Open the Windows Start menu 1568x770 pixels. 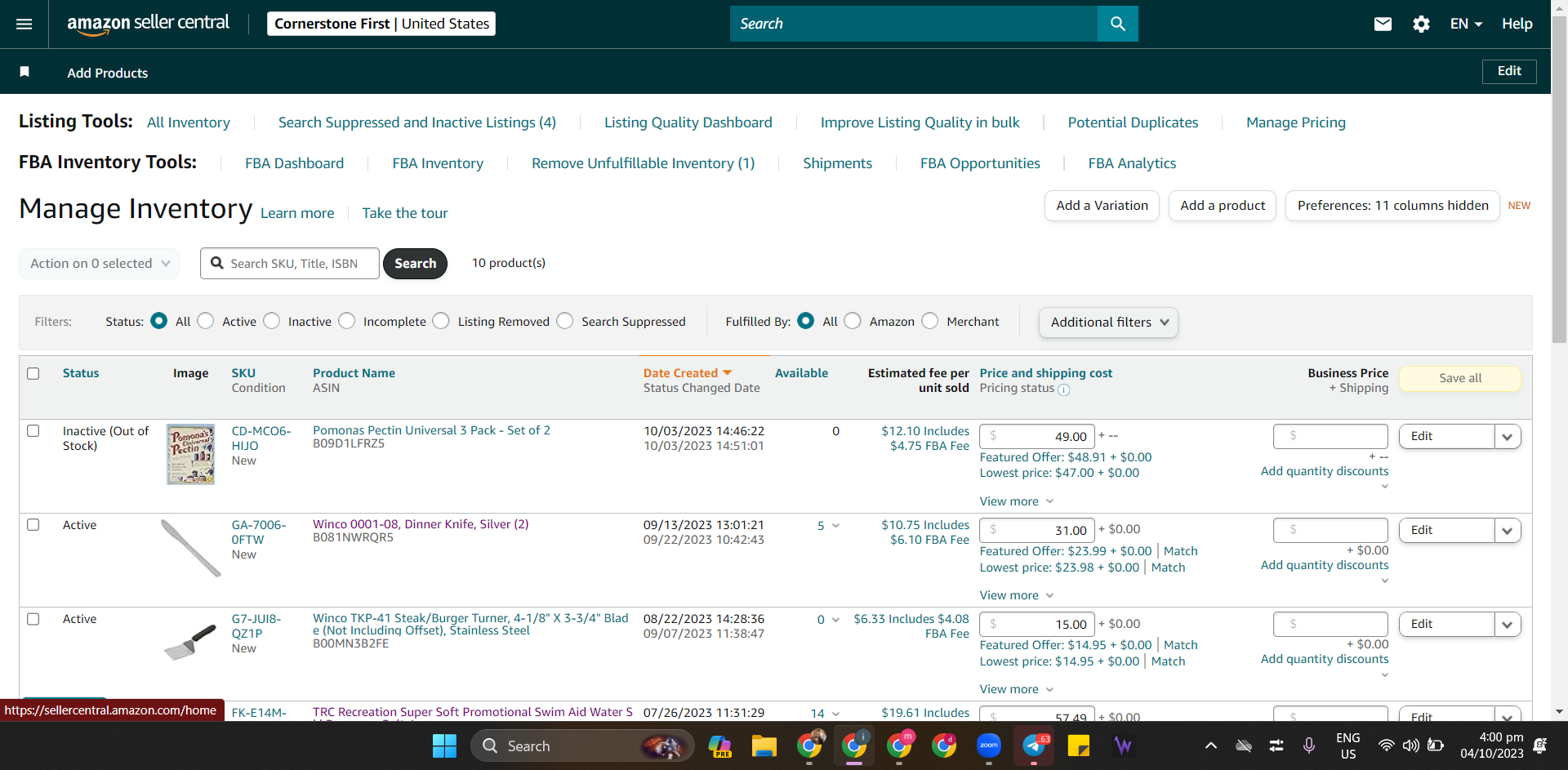click(444, 746)
